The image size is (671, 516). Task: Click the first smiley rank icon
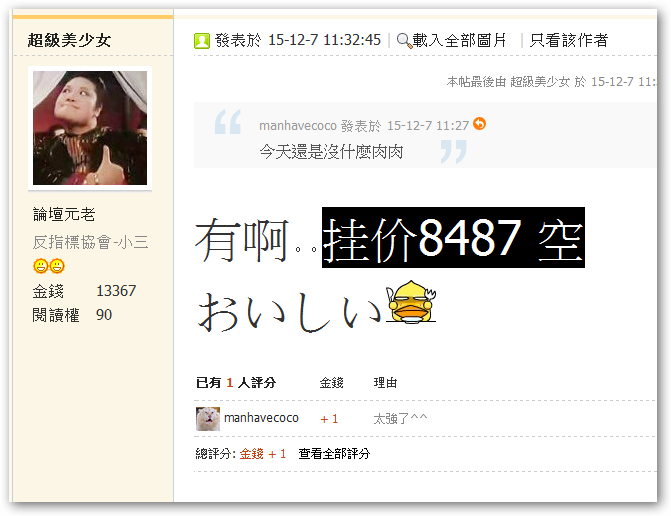pyautogui.click(x=41, y=266)
